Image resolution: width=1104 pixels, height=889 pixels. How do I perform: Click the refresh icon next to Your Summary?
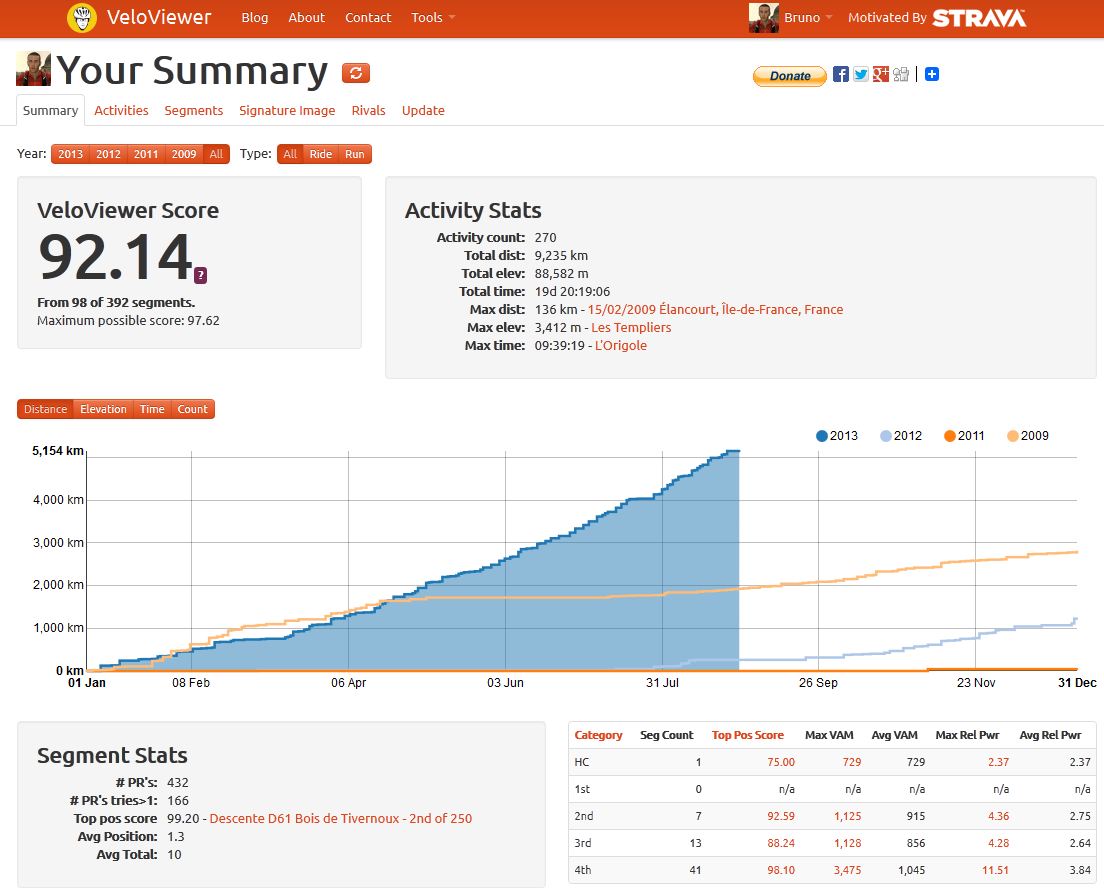click(356, 72)
